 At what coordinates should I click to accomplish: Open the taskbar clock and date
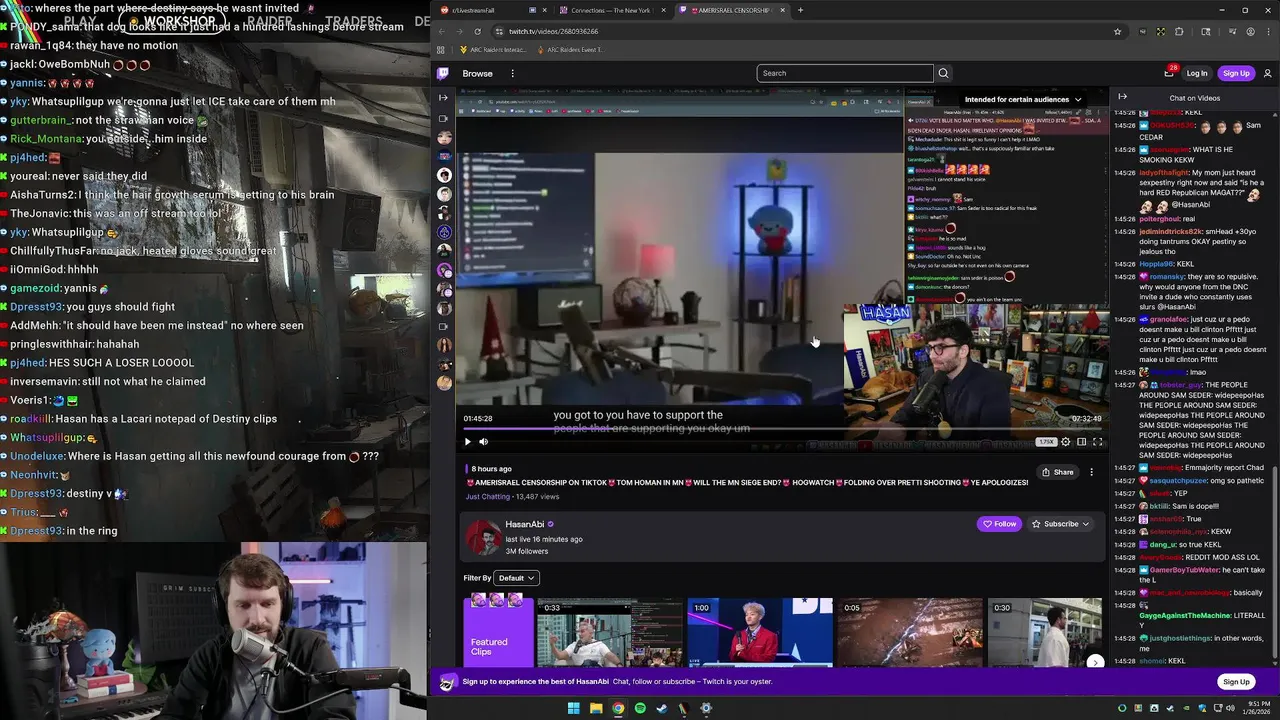point(1255,708)
